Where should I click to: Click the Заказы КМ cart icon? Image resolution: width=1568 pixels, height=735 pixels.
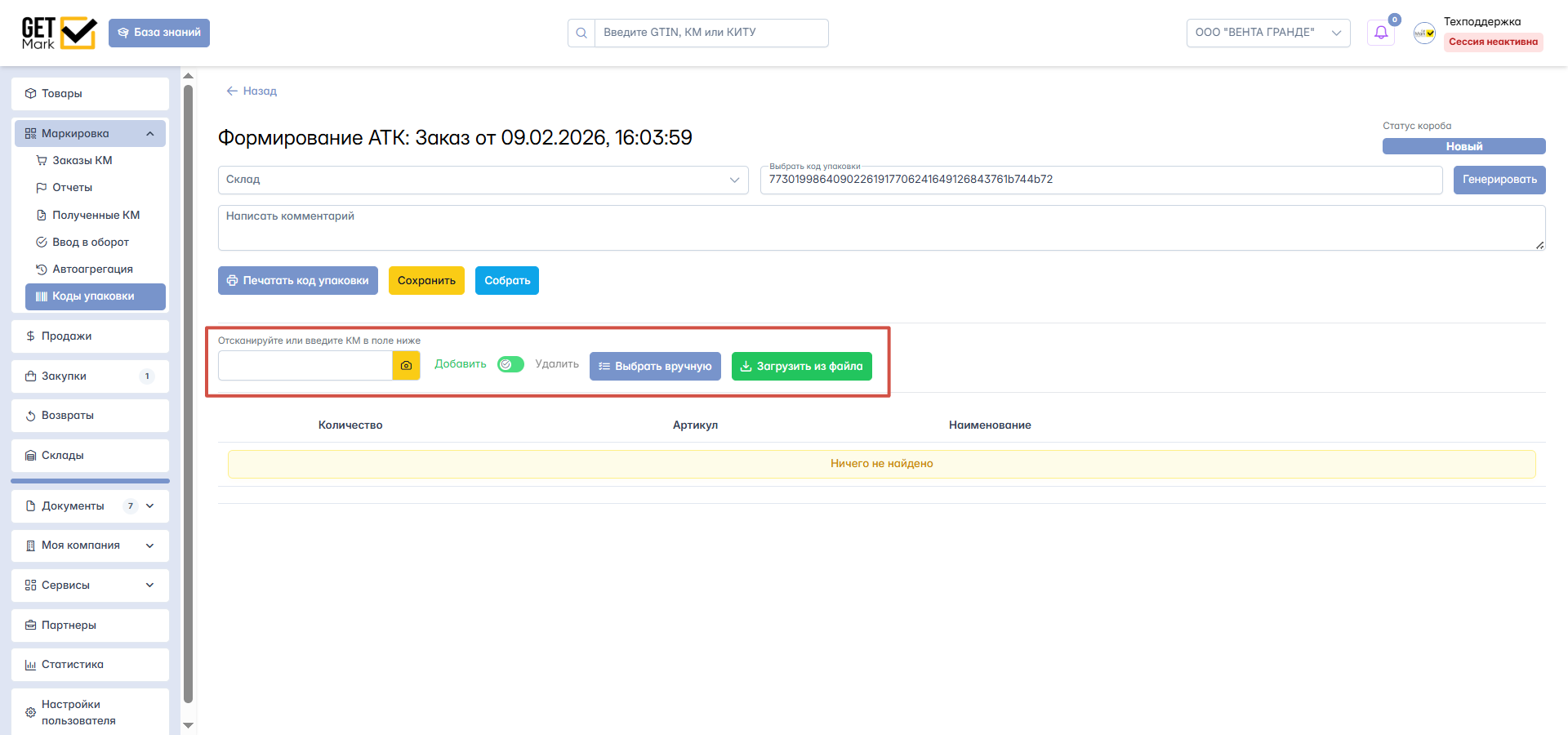tap(42, 160)
